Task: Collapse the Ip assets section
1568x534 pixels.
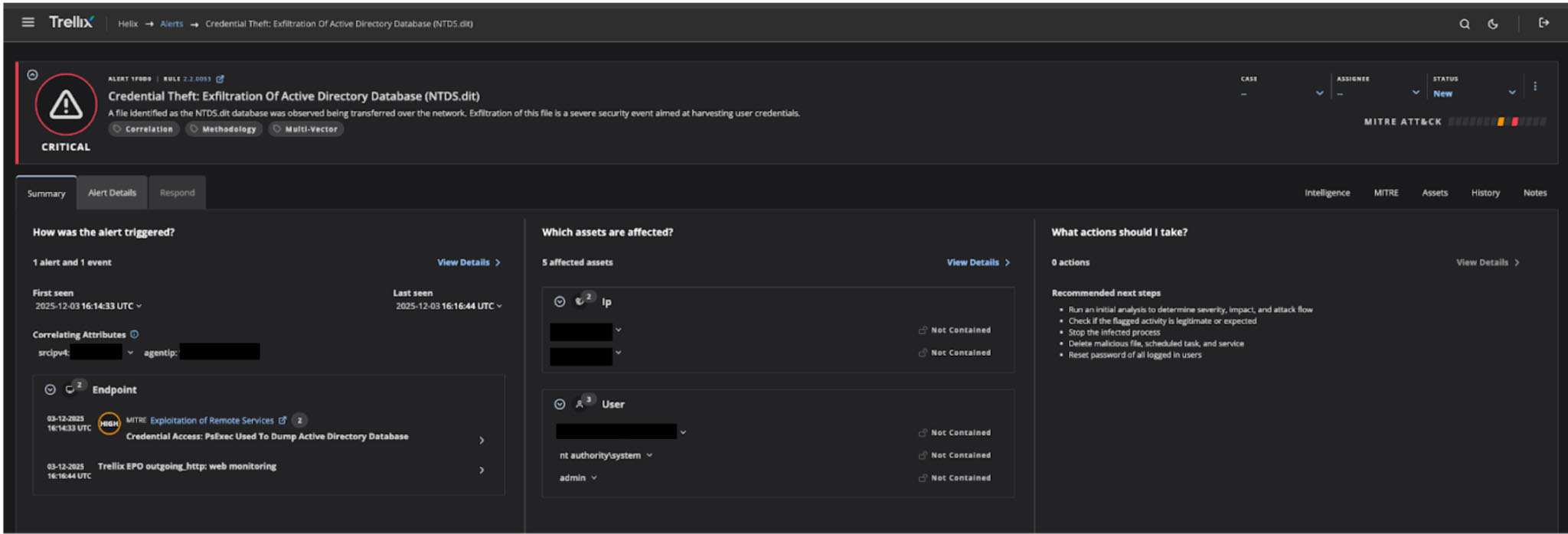Action: pyautogui.click(x=560, y=301)
